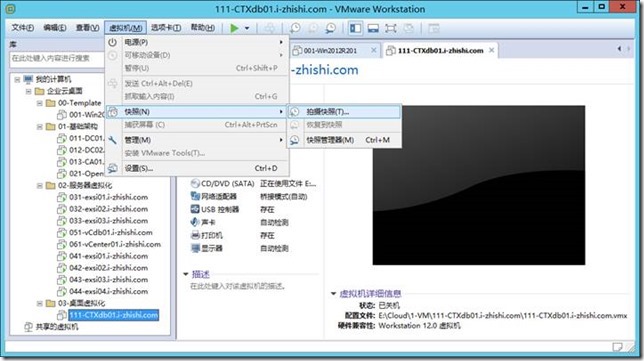Click the console view toolbar icon

434,28
